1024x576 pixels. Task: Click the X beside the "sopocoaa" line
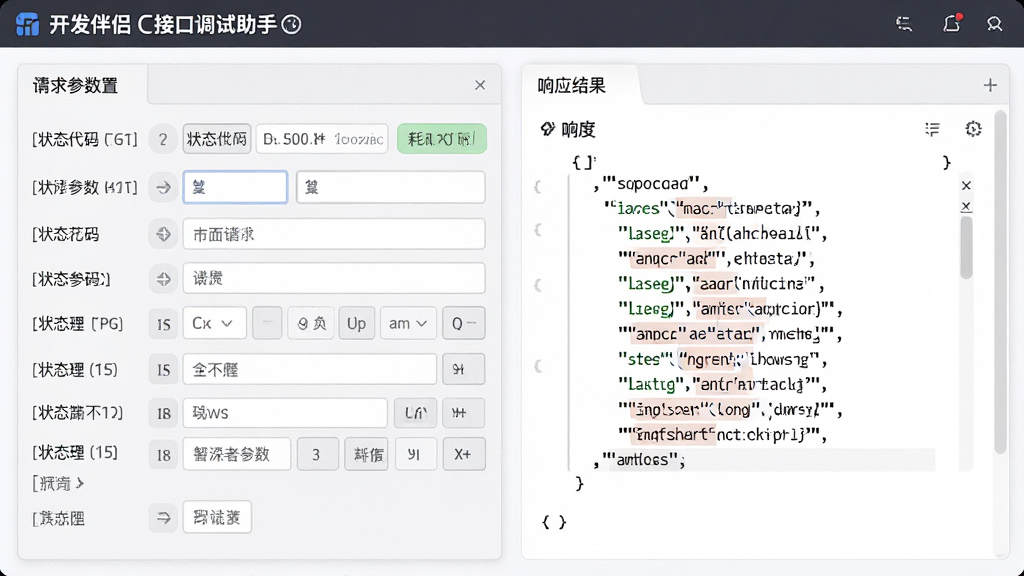click(967, 185)
